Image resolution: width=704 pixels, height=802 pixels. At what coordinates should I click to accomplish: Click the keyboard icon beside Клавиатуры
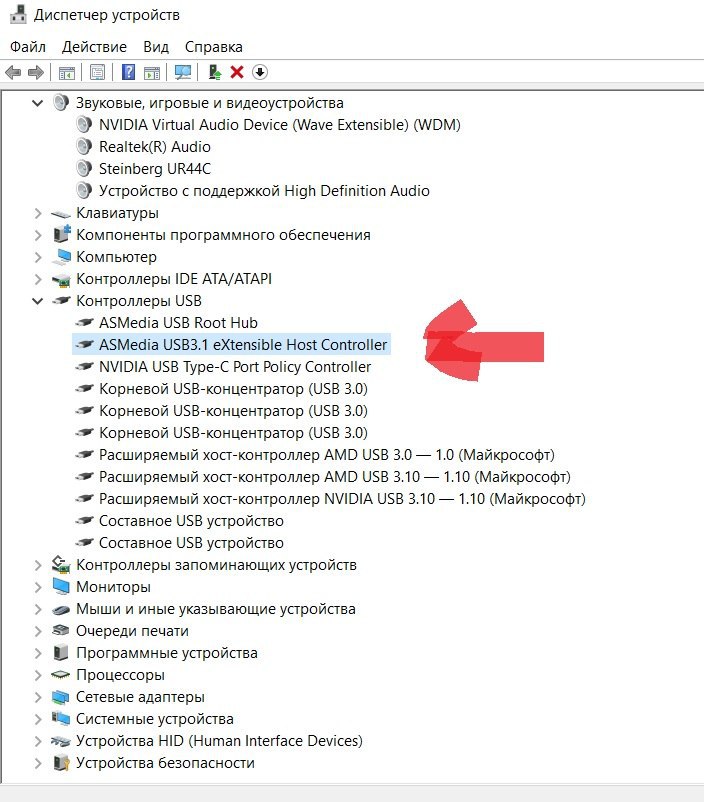pyautogui.click(x=61, y=213)
